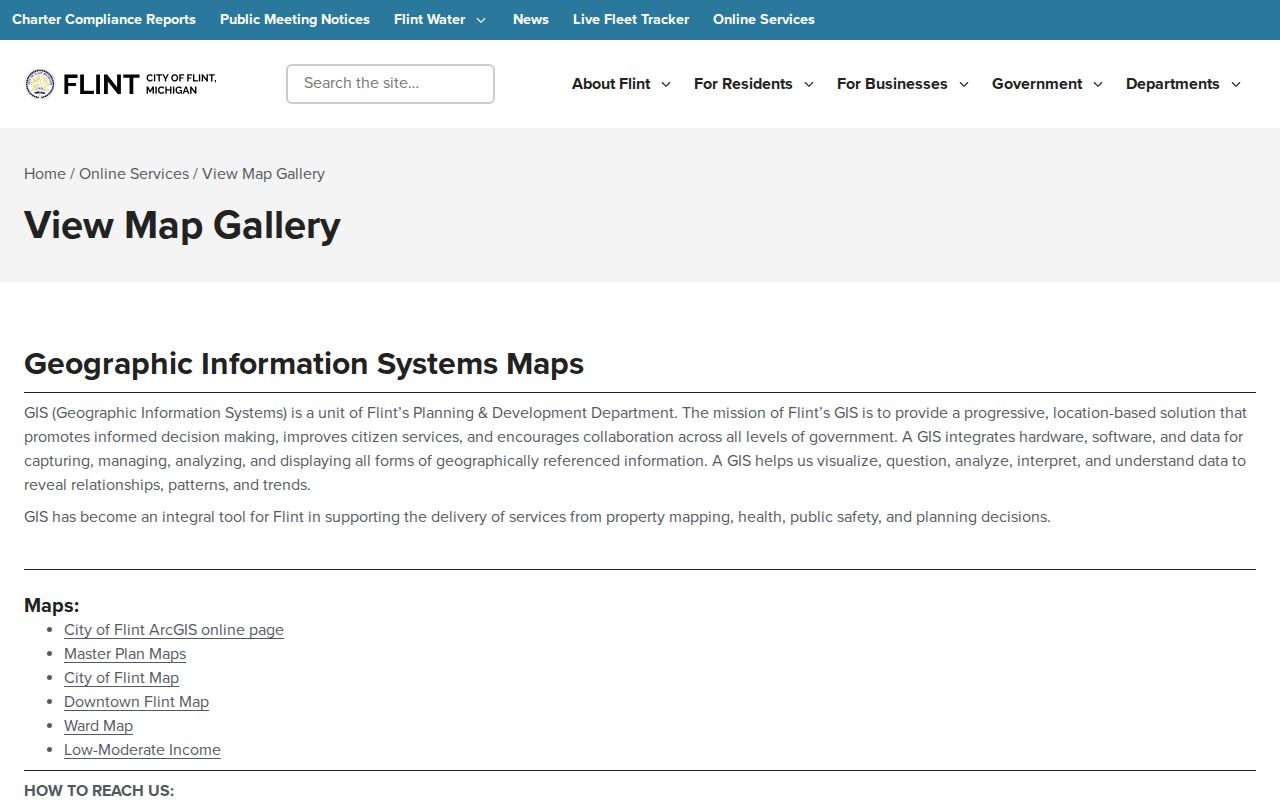Click the Geographic Information Systems Maps heading
Screen dimensions: 1280x800
click(304, 363)
